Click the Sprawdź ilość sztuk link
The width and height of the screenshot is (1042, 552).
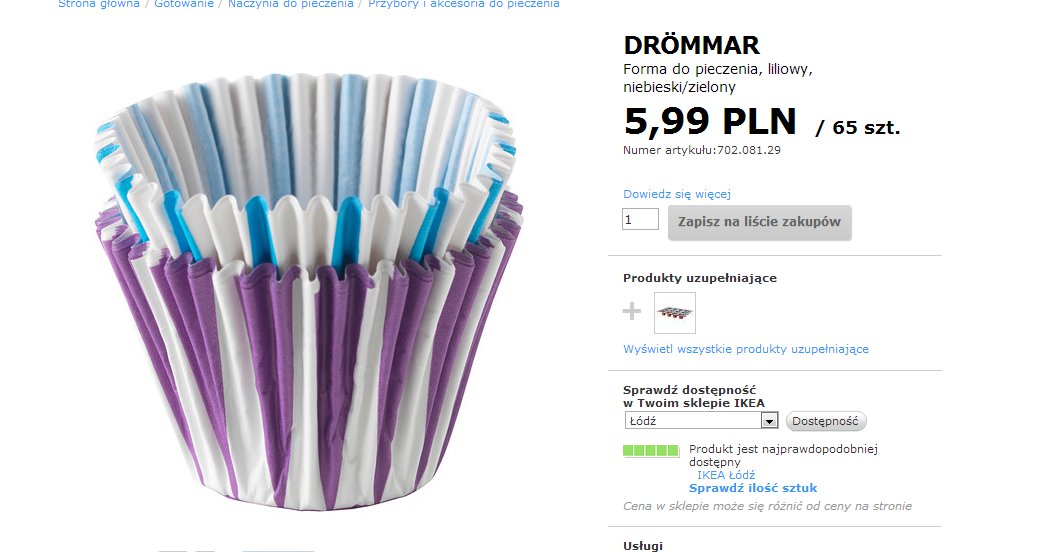pos(752,488)
